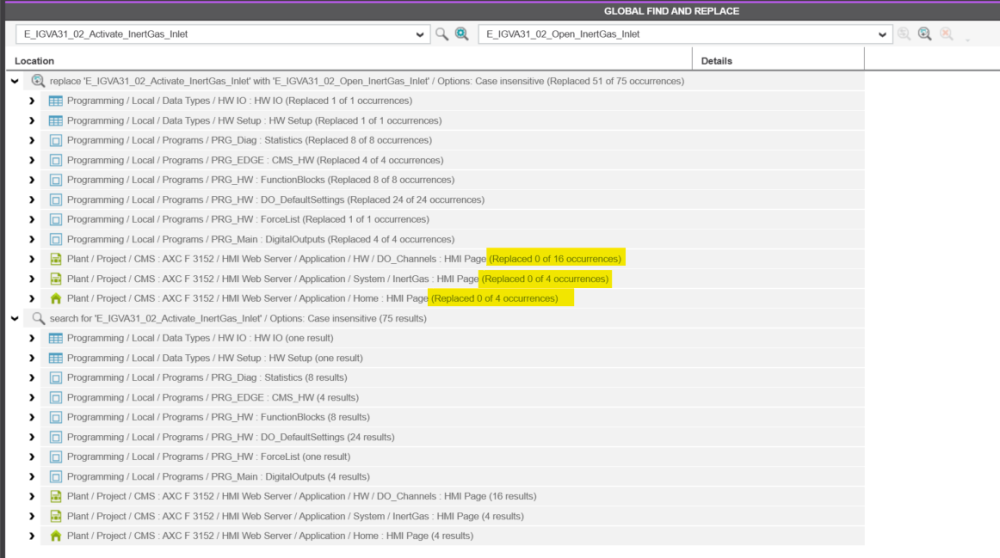Click the teal Replace All icon after replace field

click(x=925, y=34)
